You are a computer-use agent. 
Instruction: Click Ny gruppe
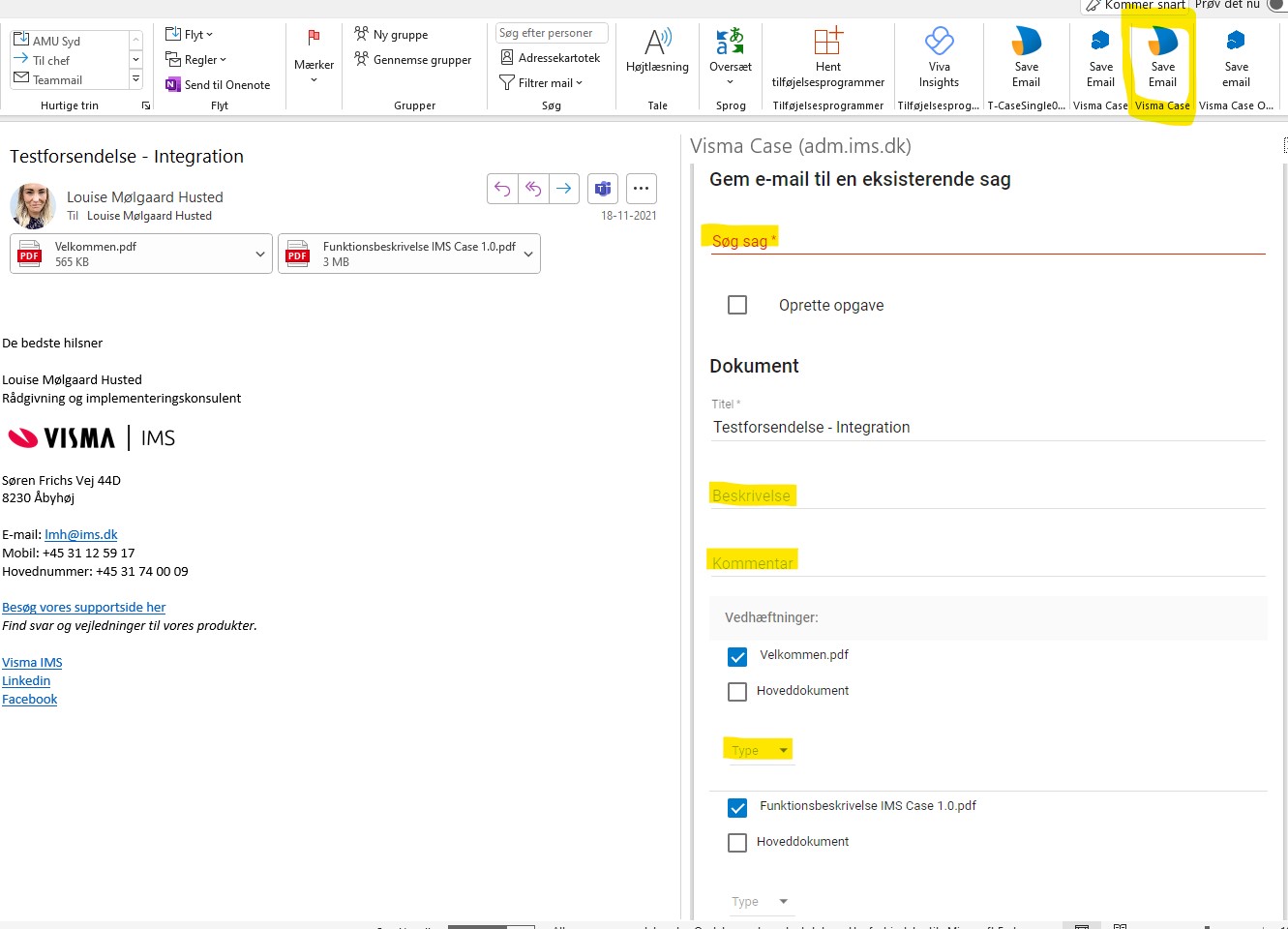(x=391, y=35)
